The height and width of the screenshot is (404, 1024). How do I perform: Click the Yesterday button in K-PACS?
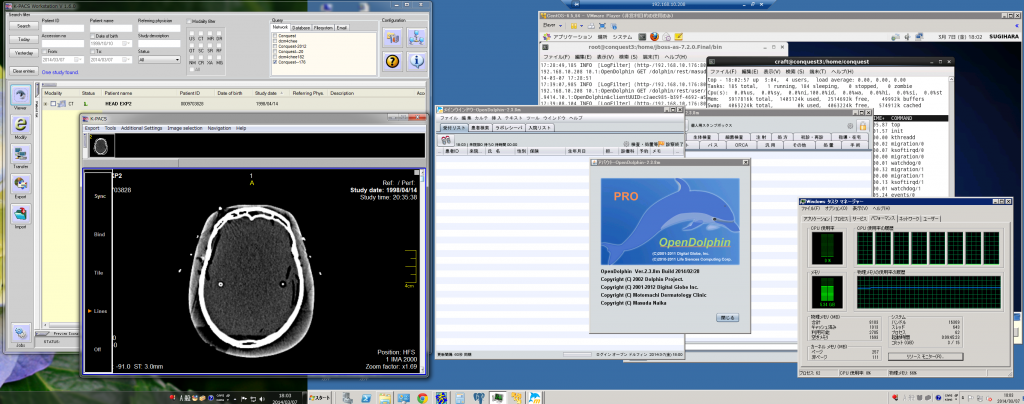pos(24,53)
